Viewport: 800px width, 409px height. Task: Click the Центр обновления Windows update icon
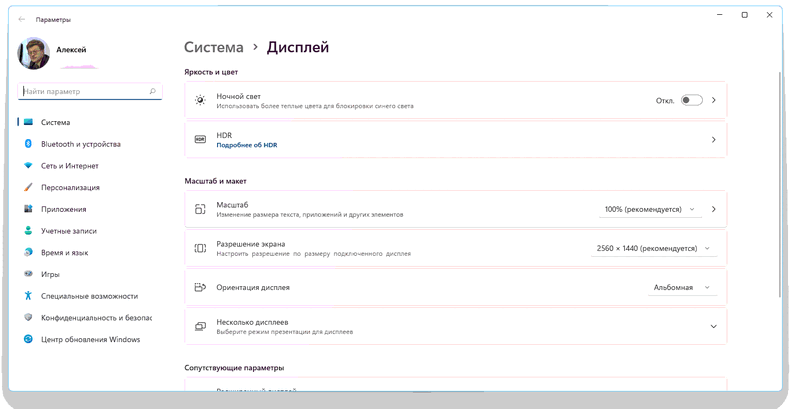(x=29, y=339)
